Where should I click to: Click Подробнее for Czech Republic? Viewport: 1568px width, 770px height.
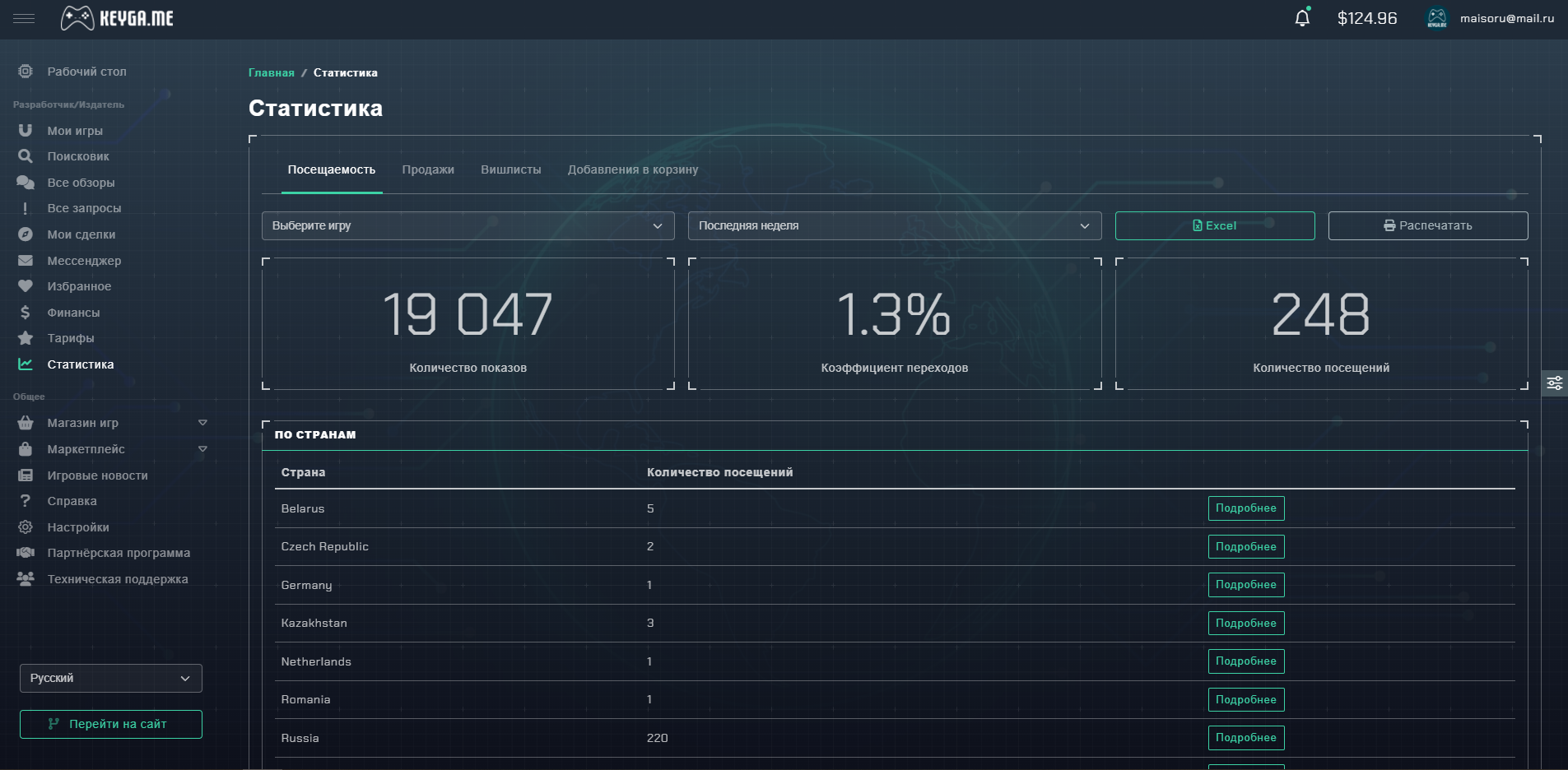pyautogui.click(x=1246, y=546)
